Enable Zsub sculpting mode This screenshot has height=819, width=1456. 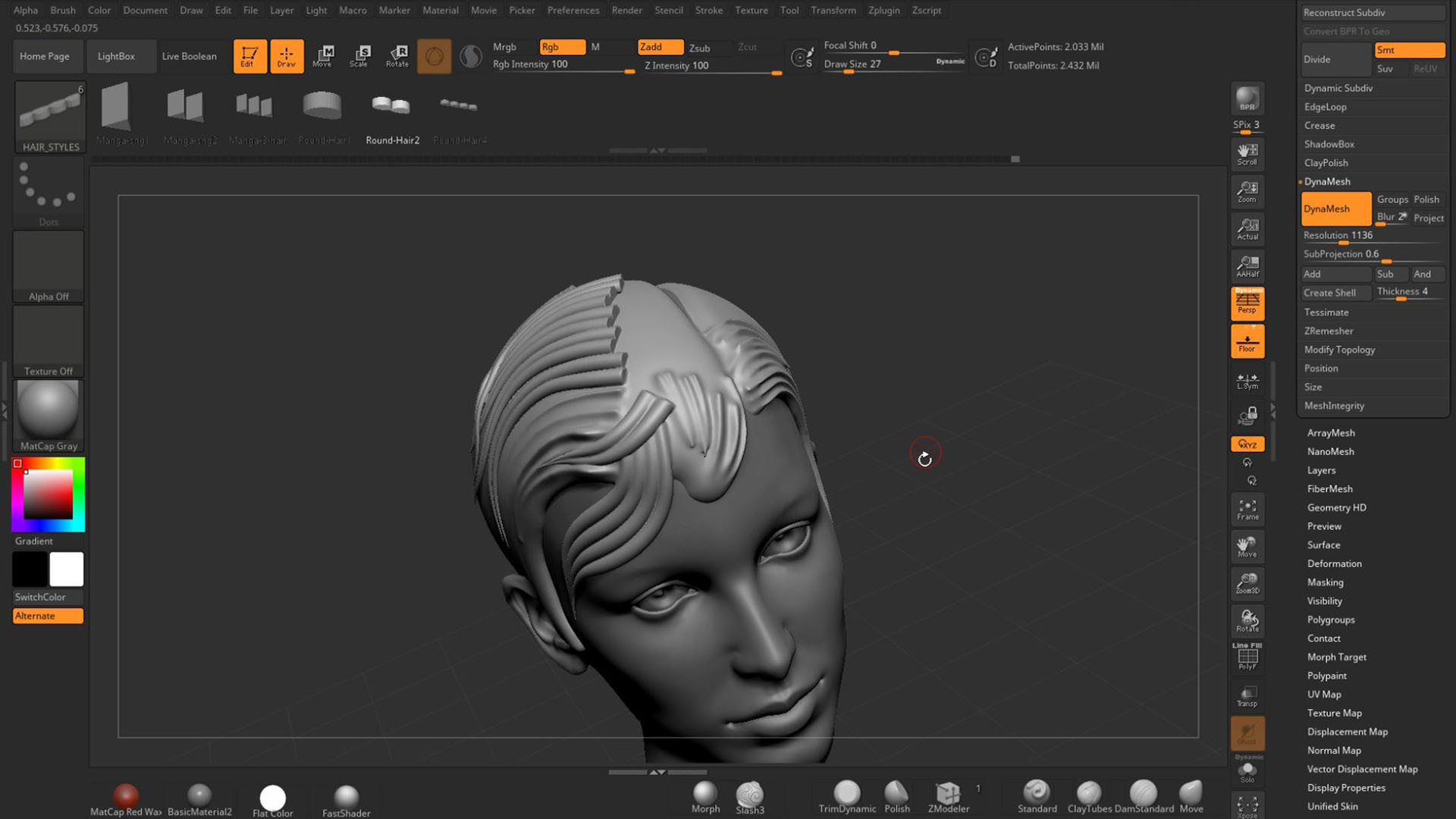pos(700,47)
